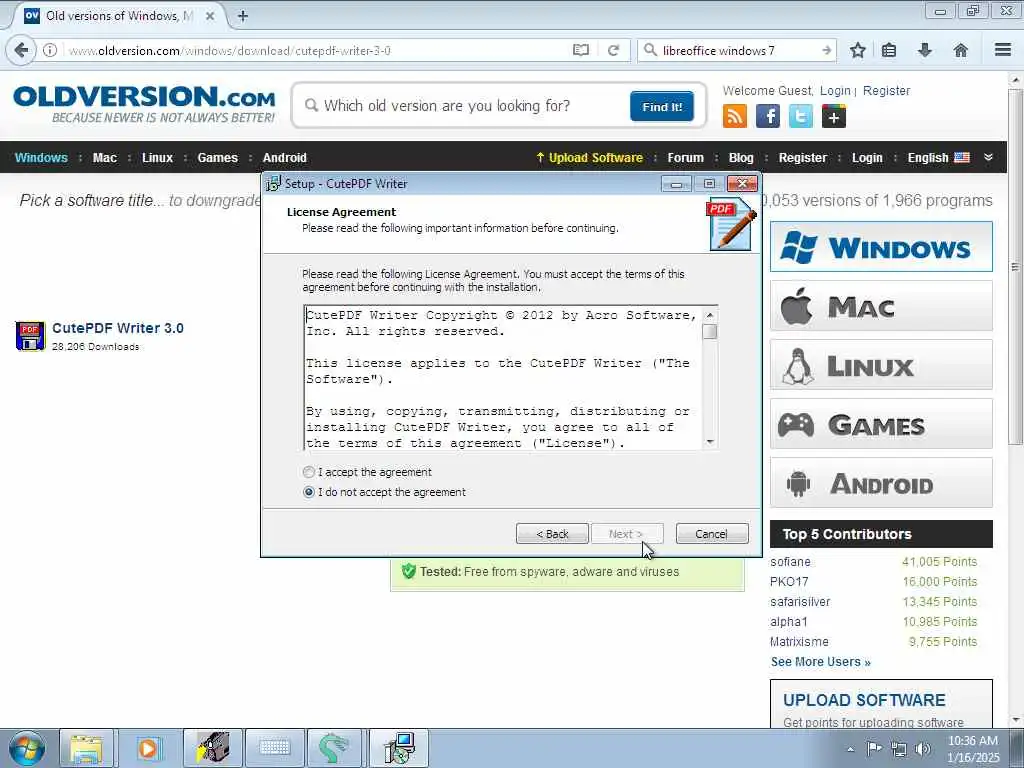Image resolution: width=1024 pixels, height=768 pixels.
Task: Select I accept the agreement
Action: coord(367,472)
